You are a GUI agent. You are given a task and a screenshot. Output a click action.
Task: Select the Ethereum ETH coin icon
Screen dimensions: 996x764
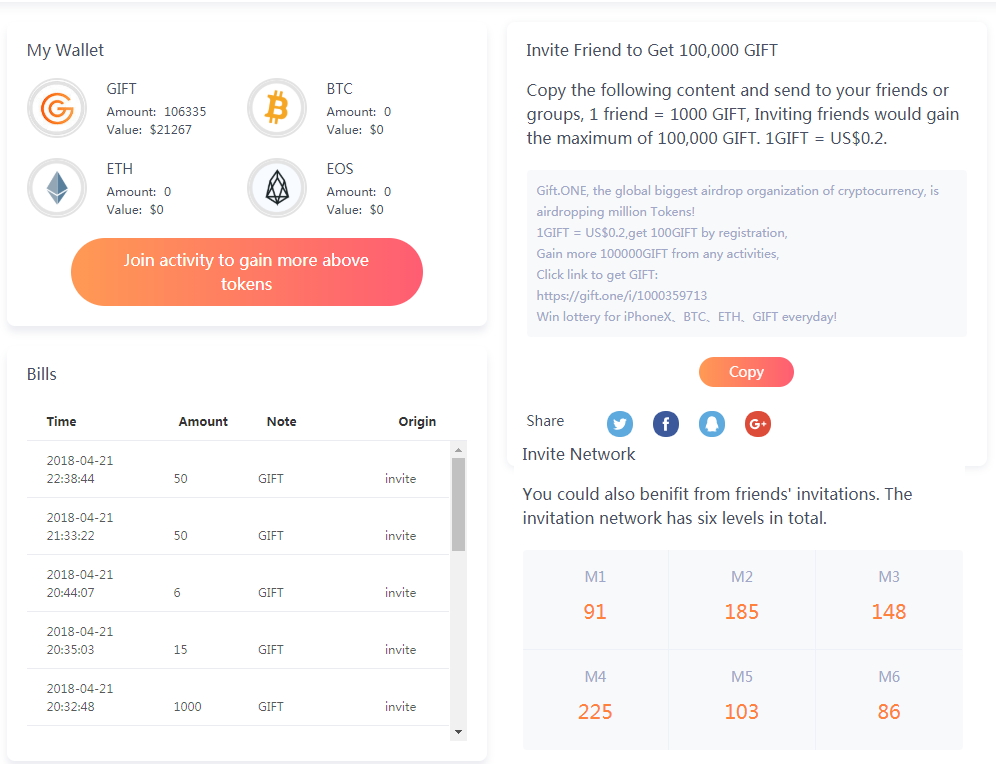coord(57,189)
